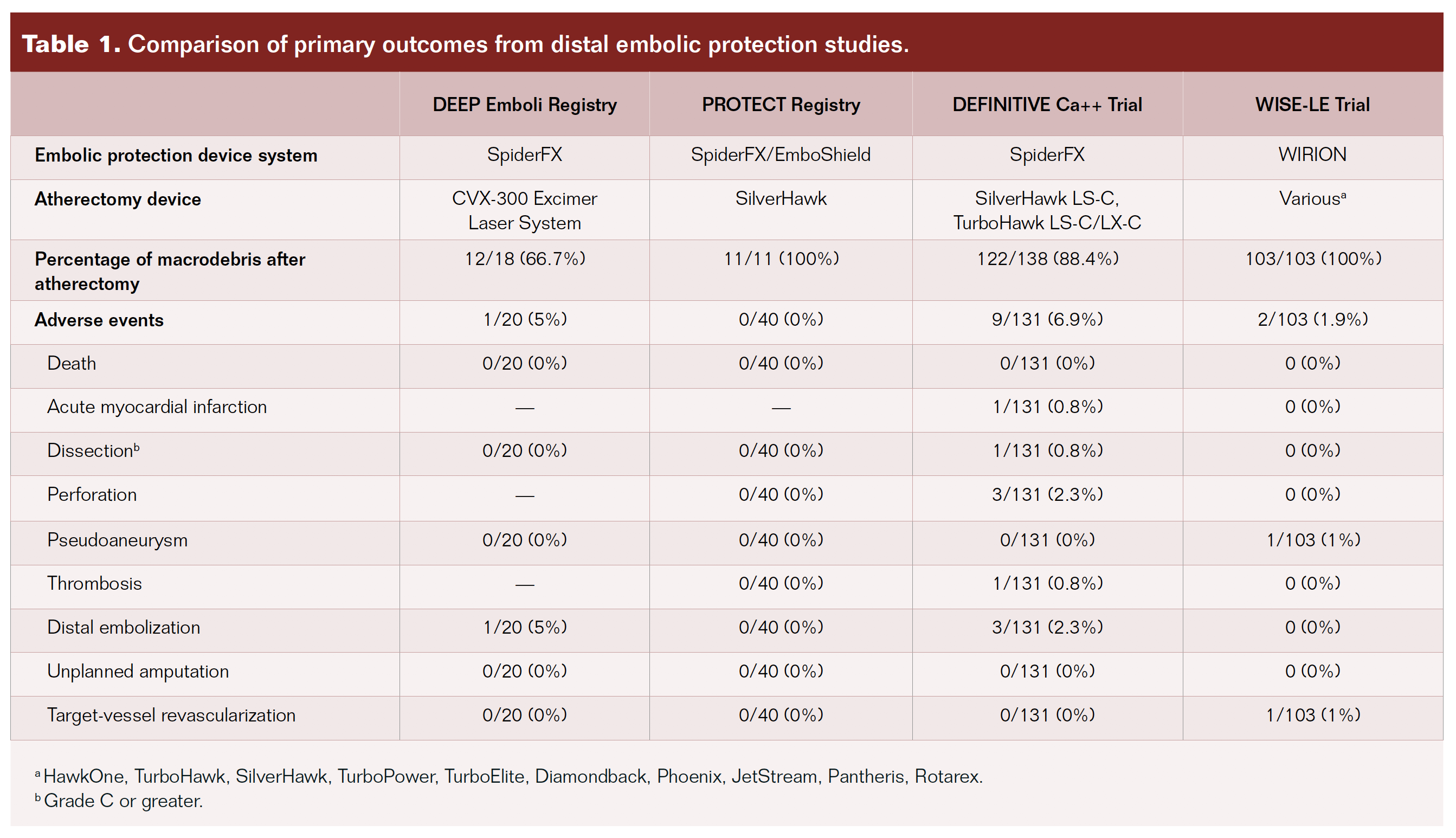The image size is (1456, 838).
Task: Click the CVX-300 Excimer Laser System cell
Action: point(524,211)
